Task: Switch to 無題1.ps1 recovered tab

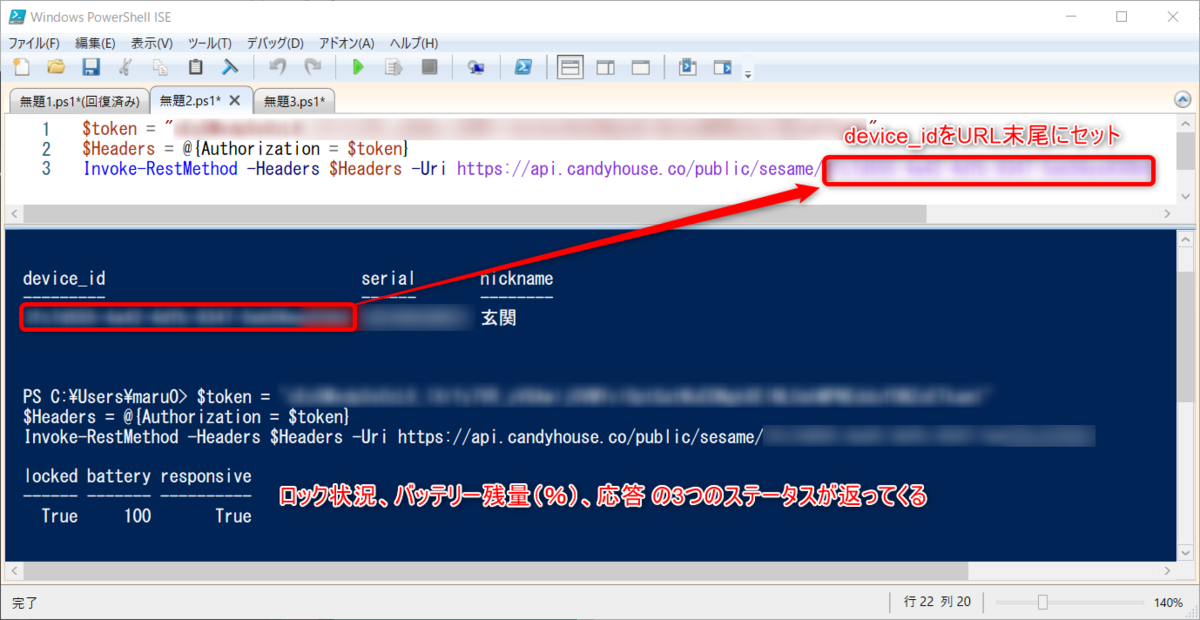Action: click(79, 100)
